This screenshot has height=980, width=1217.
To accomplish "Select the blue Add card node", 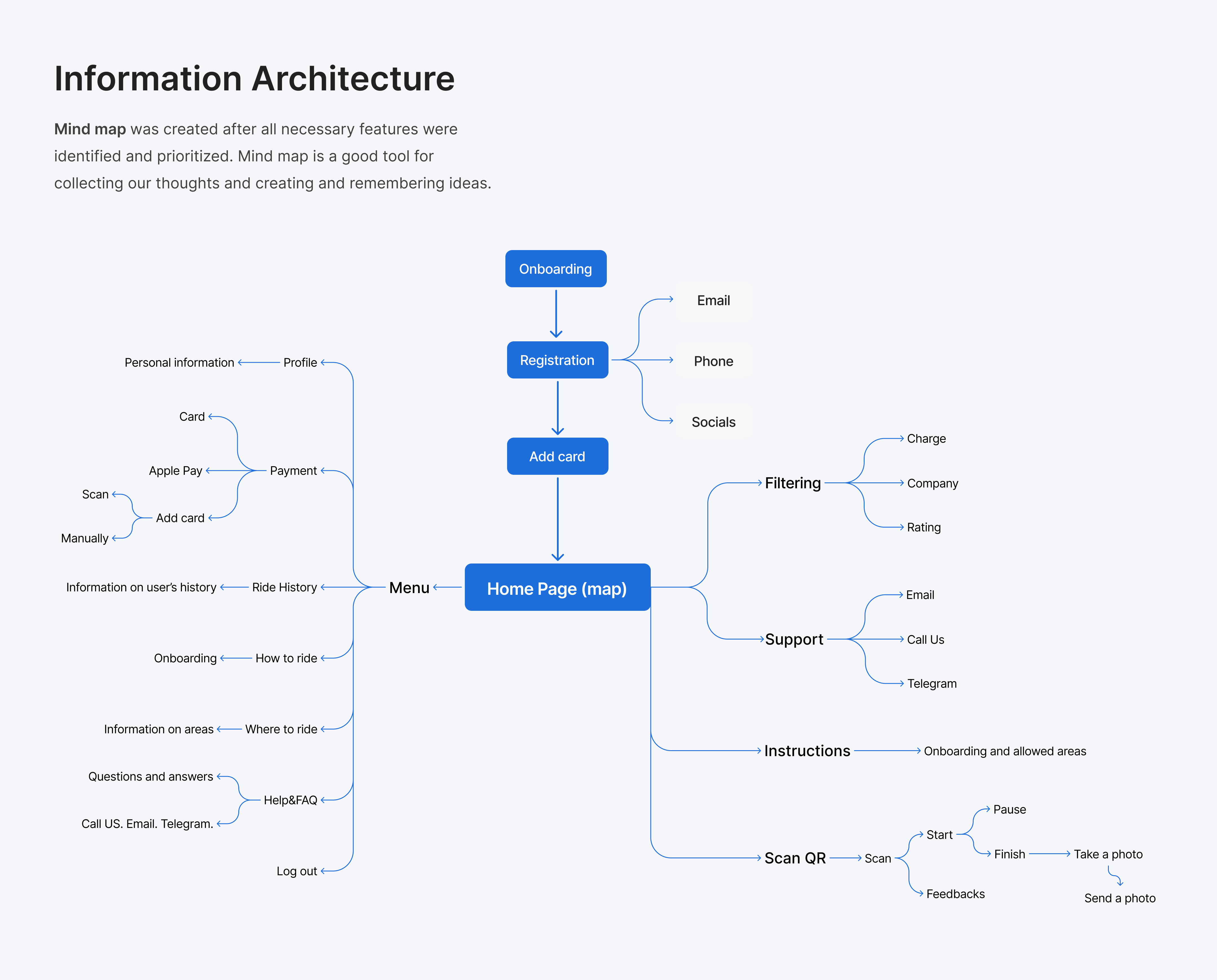I will click(x=557, y=456).
